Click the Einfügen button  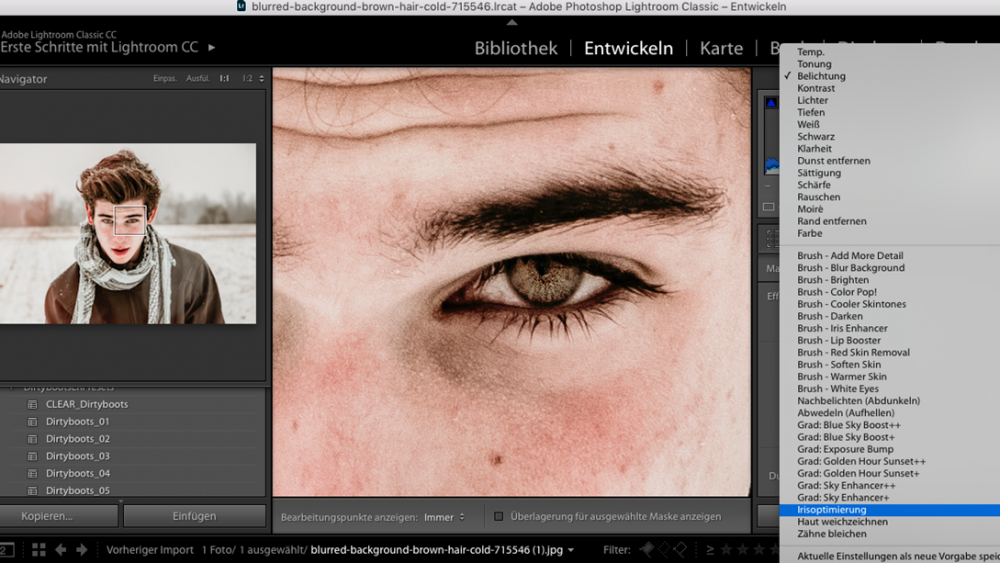click(x=195, y=516)
